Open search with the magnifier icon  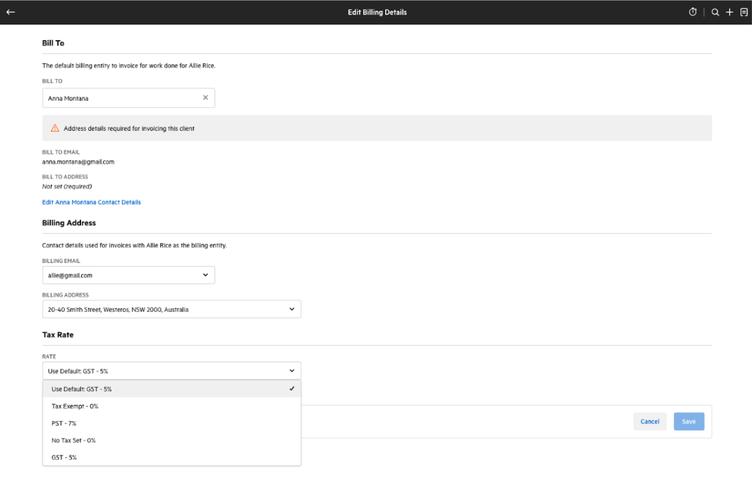[x=715, y=12]
